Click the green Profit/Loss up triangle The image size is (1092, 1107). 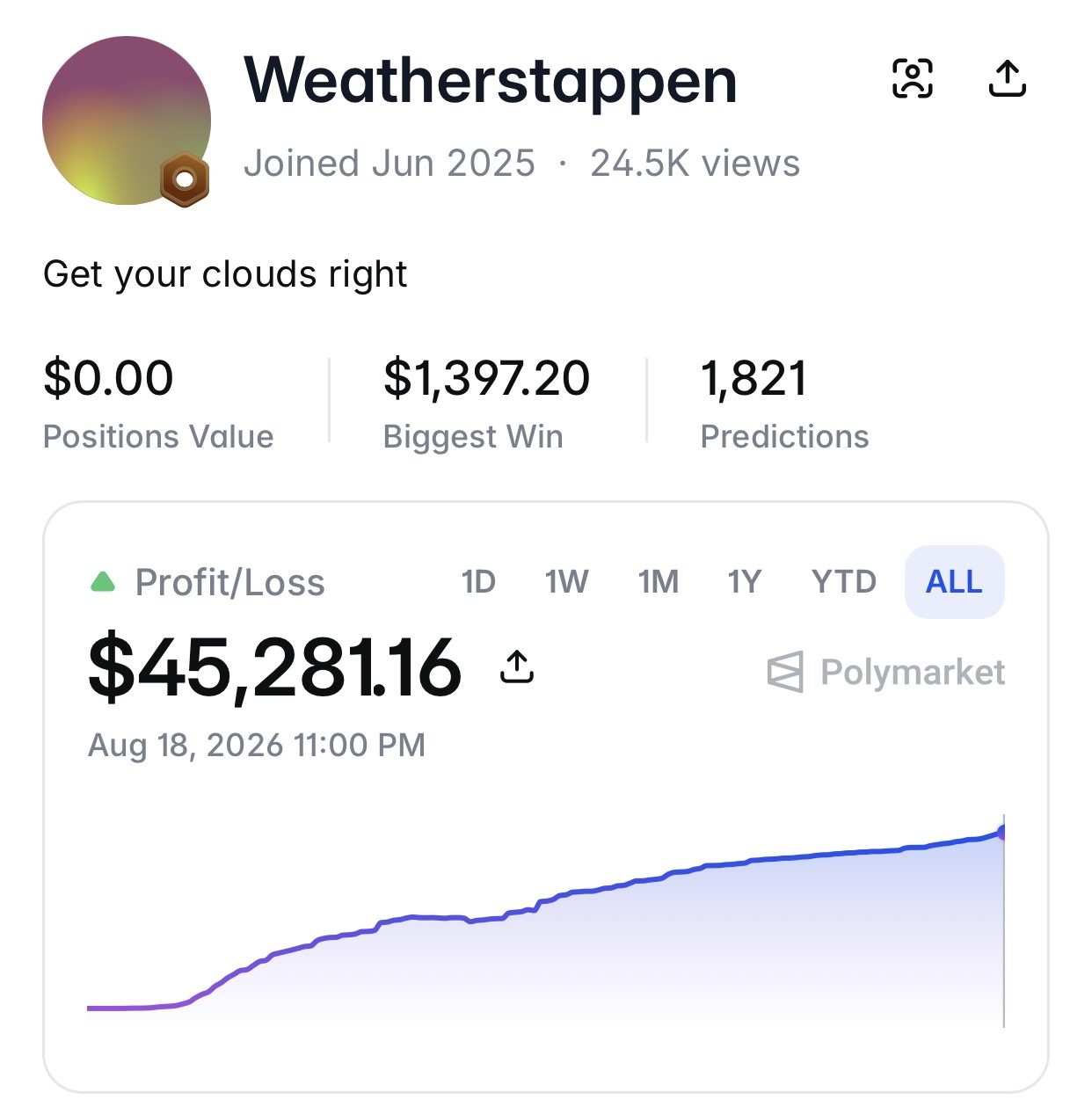[x=104, y=581]
